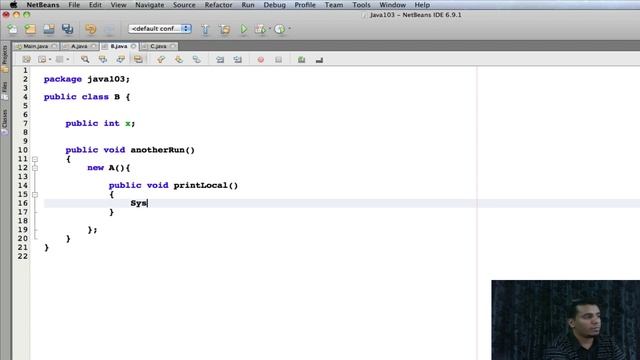The image size is (640, 360).
Task: Click the Profile Project icon
Action: pyautogui.click(x=280, y=29)
